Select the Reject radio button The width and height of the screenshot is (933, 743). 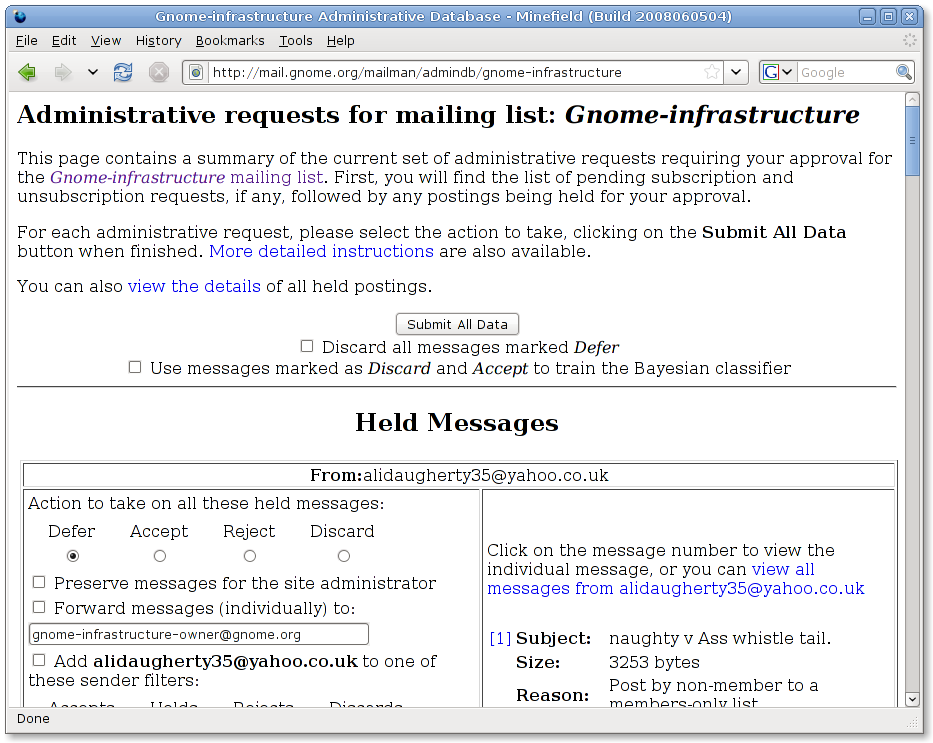[250, 556]
